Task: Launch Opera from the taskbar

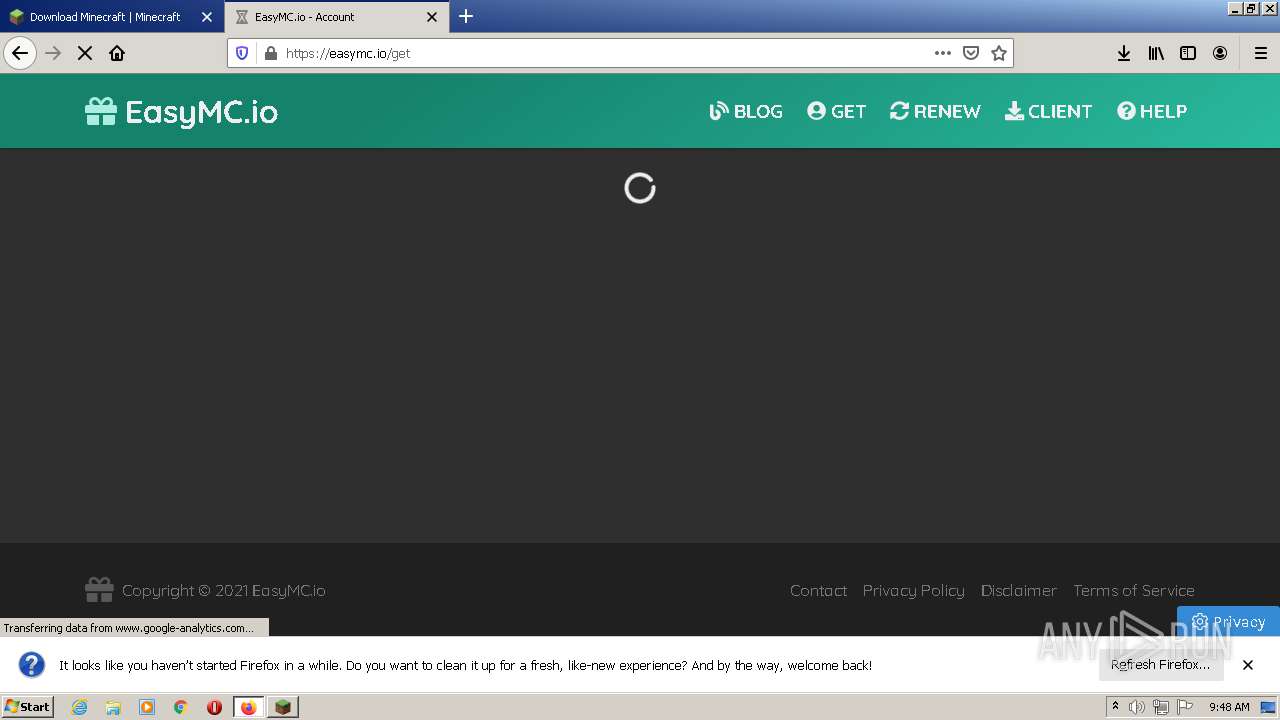Action: click(x=214, y=707)
